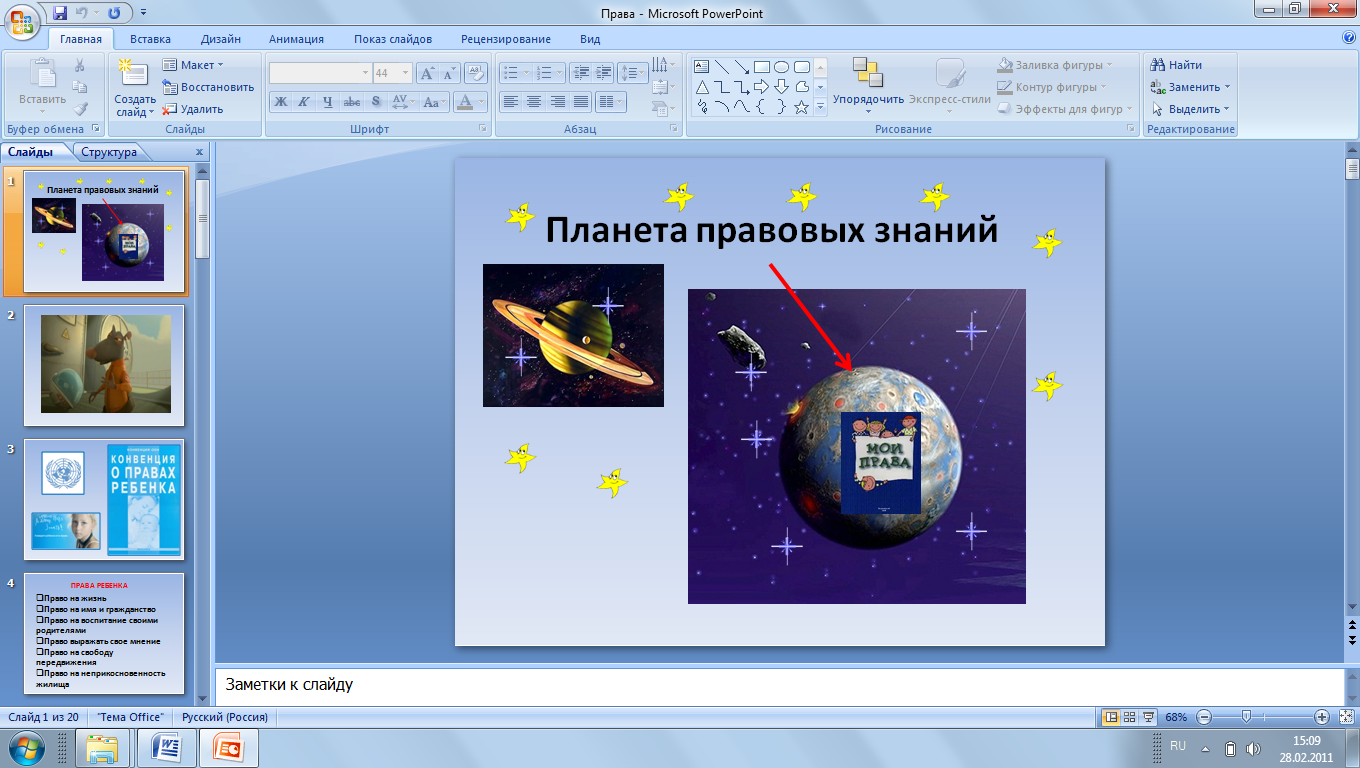This screenshot has height=768, width=1360.
Task: Open the Дизайн ribbon tab
Action: click(x=220, y=39)
